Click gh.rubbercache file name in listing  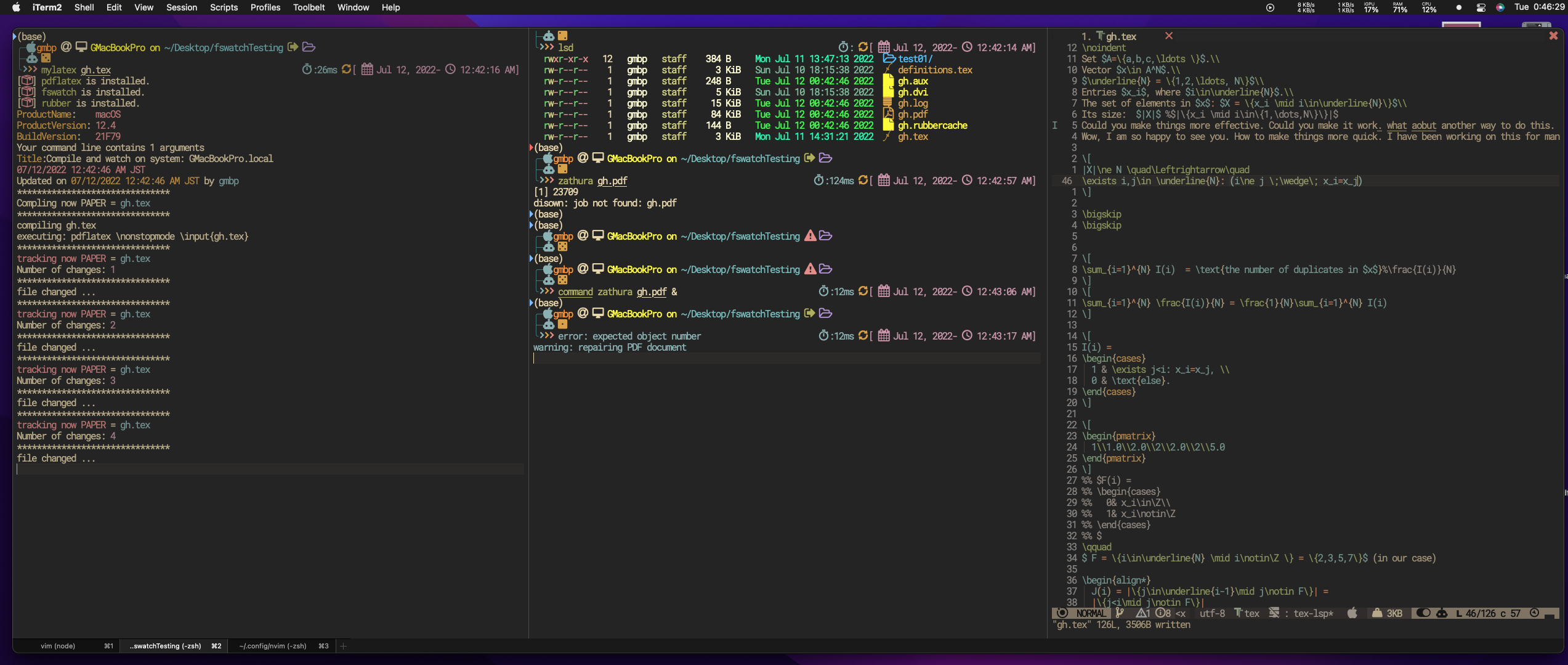point(932,125)
